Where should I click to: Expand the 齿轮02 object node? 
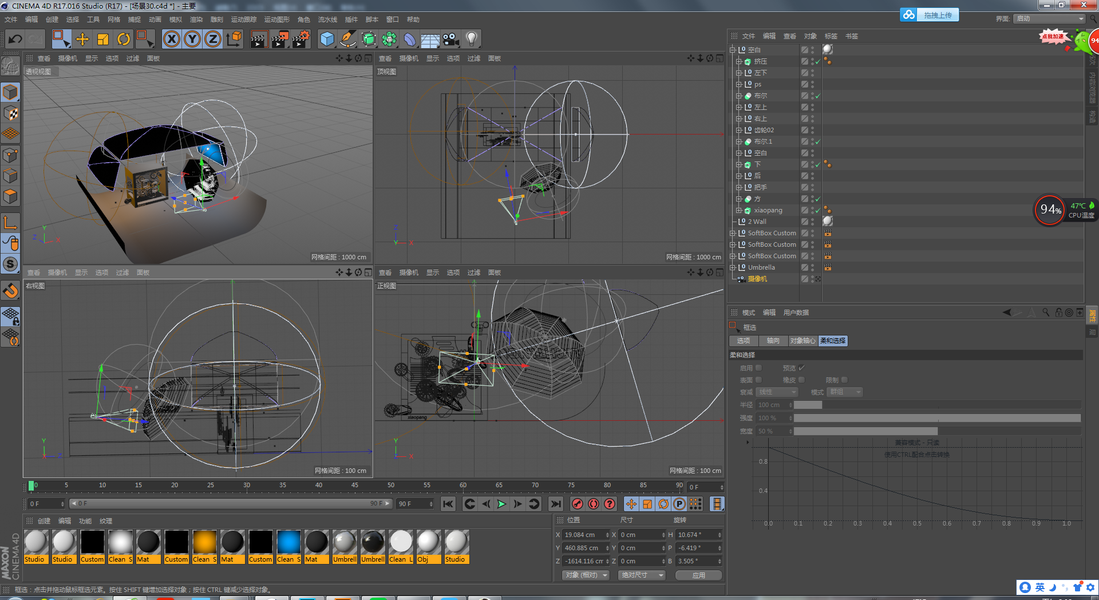coord(739,130)
